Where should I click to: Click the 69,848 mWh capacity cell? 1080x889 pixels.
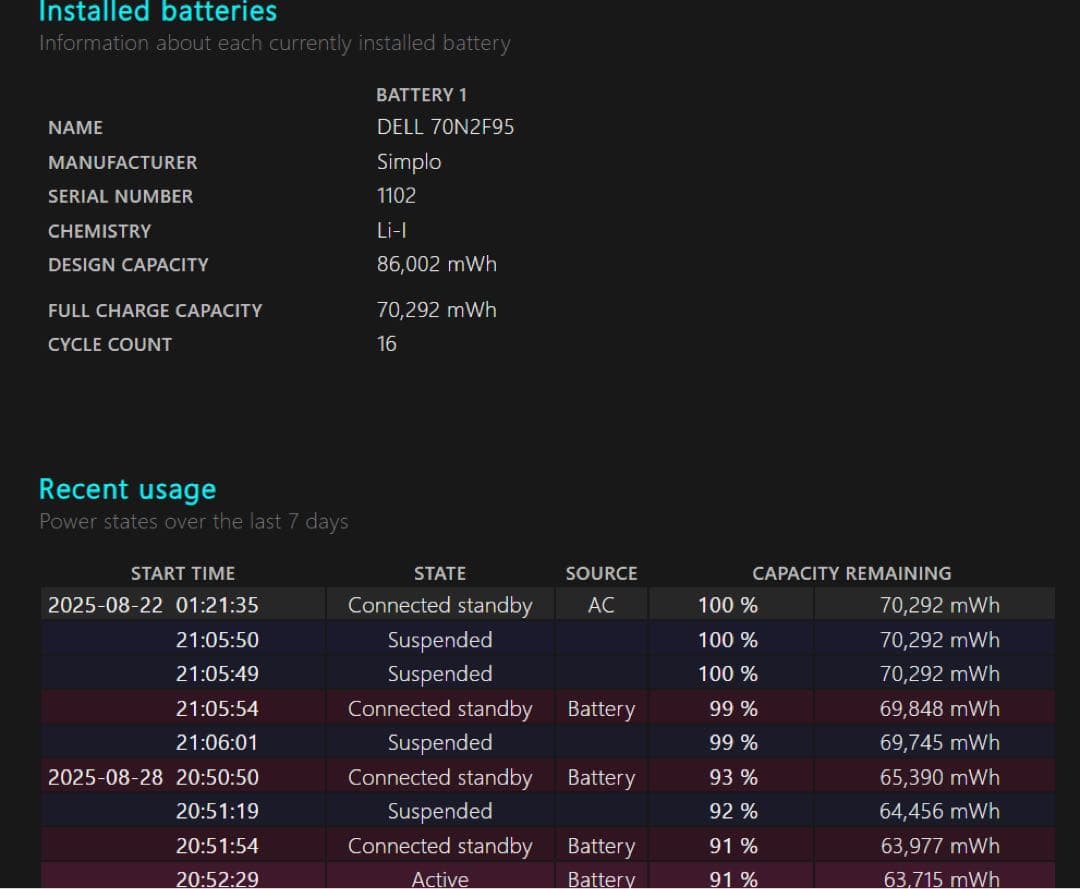coord(939,709)
